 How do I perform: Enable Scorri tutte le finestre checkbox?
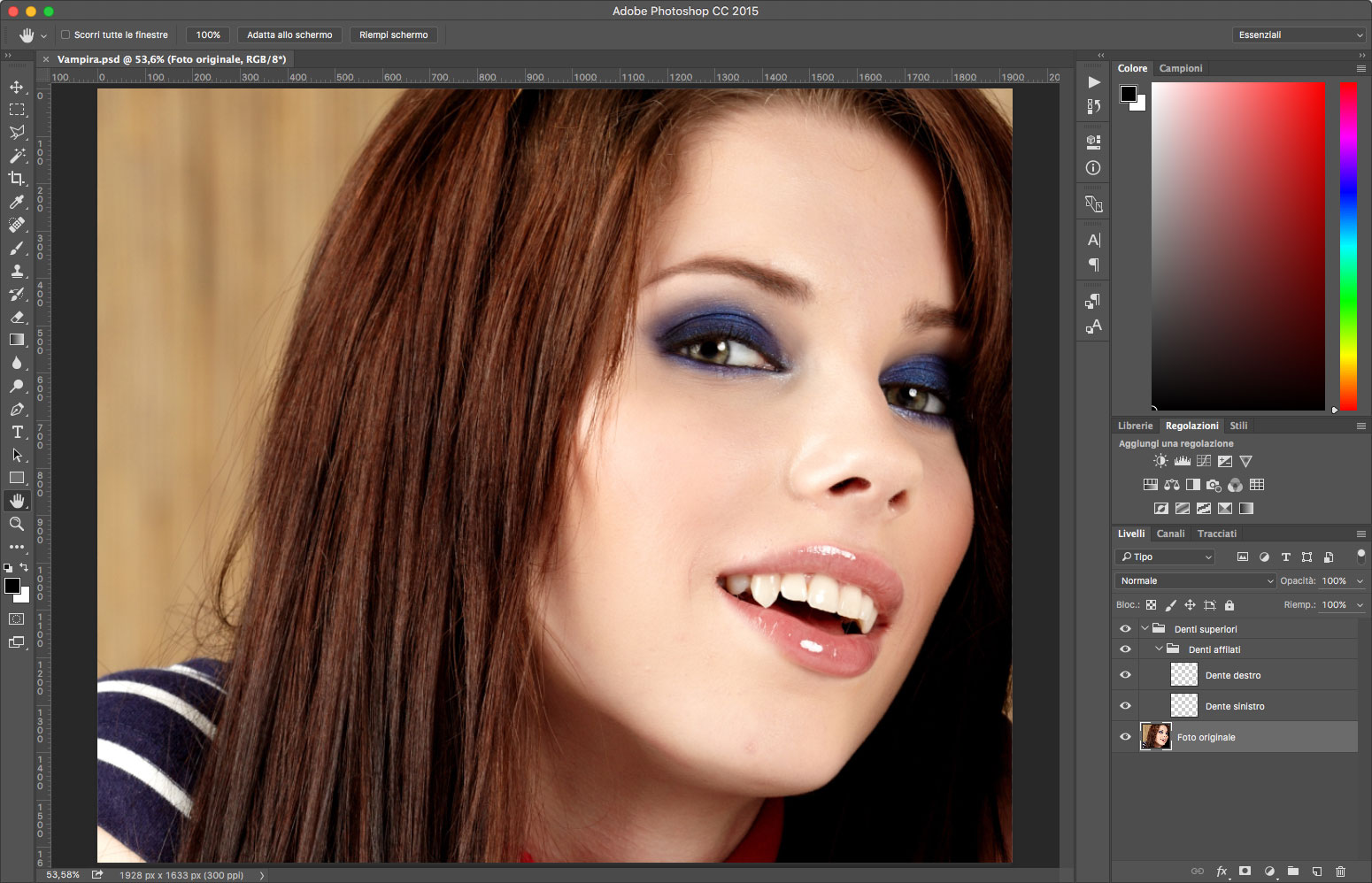pyautogui.click(x=66, y=35)
